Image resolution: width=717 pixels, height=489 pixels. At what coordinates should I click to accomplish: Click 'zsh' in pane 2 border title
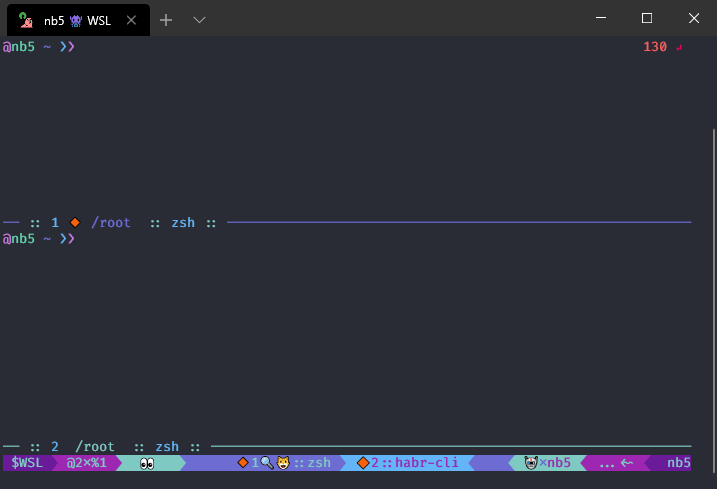pyautogui.click(x=167, y=446)
